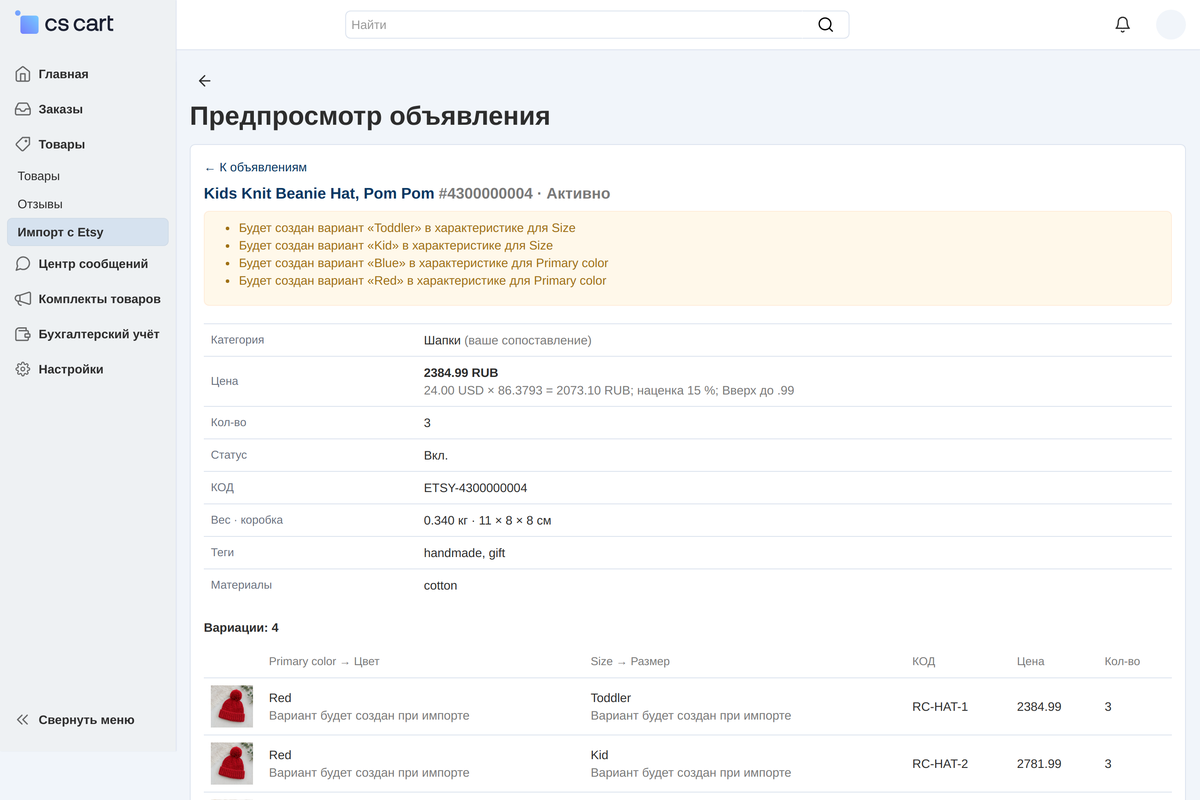The height and width of the screenshot is (800, 1200).
Task: Click the Шапки category value
Action: coord(442,340)
